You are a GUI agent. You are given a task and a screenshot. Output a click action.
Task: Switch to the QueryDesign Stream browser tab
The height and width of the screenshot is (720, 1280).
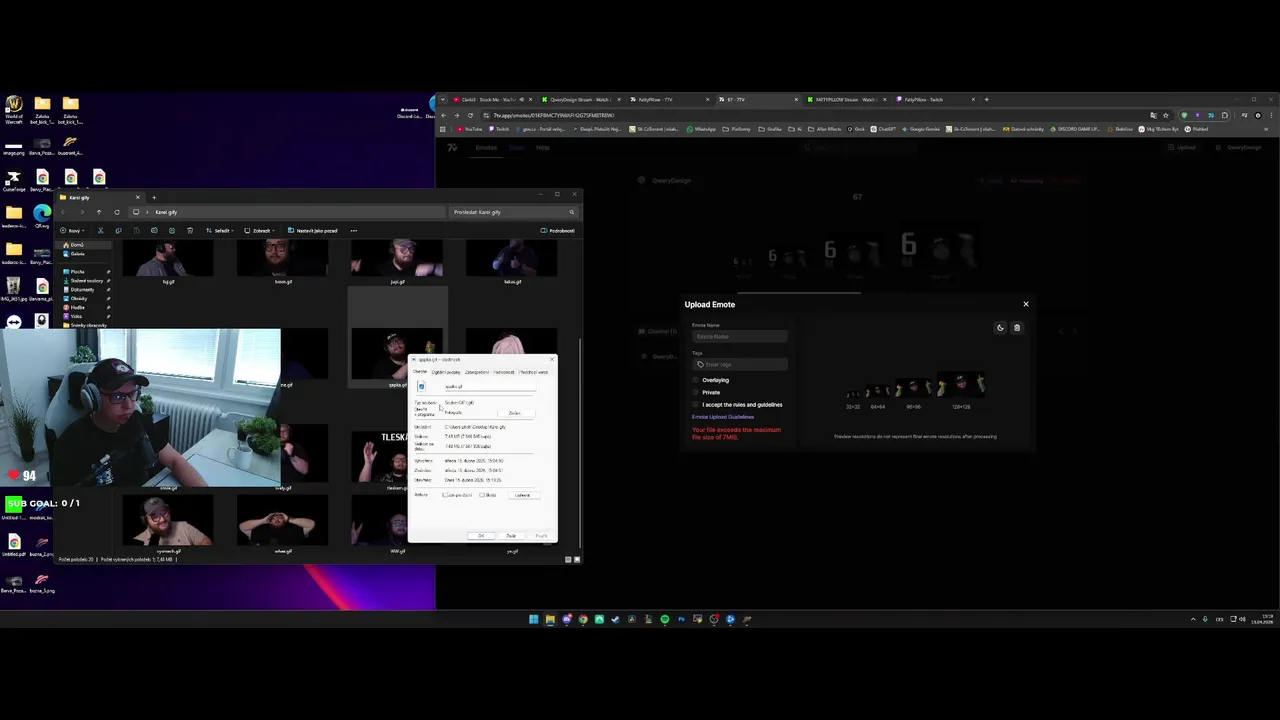[x=580, y=99]
